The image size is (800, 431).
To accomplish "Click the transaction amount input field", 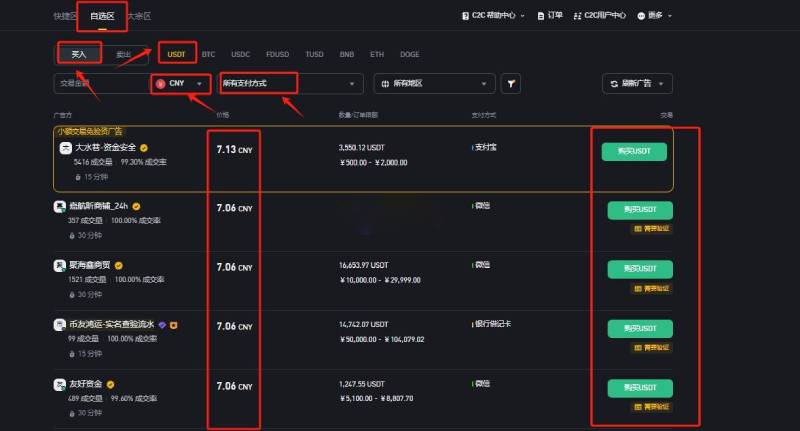I will tap(101, 84).
